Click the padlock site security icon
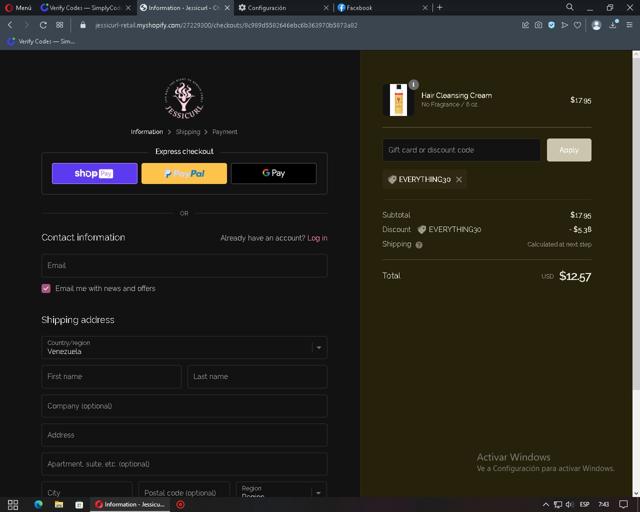The height and width of the screenshot is (512, 640). coord(83,25)
